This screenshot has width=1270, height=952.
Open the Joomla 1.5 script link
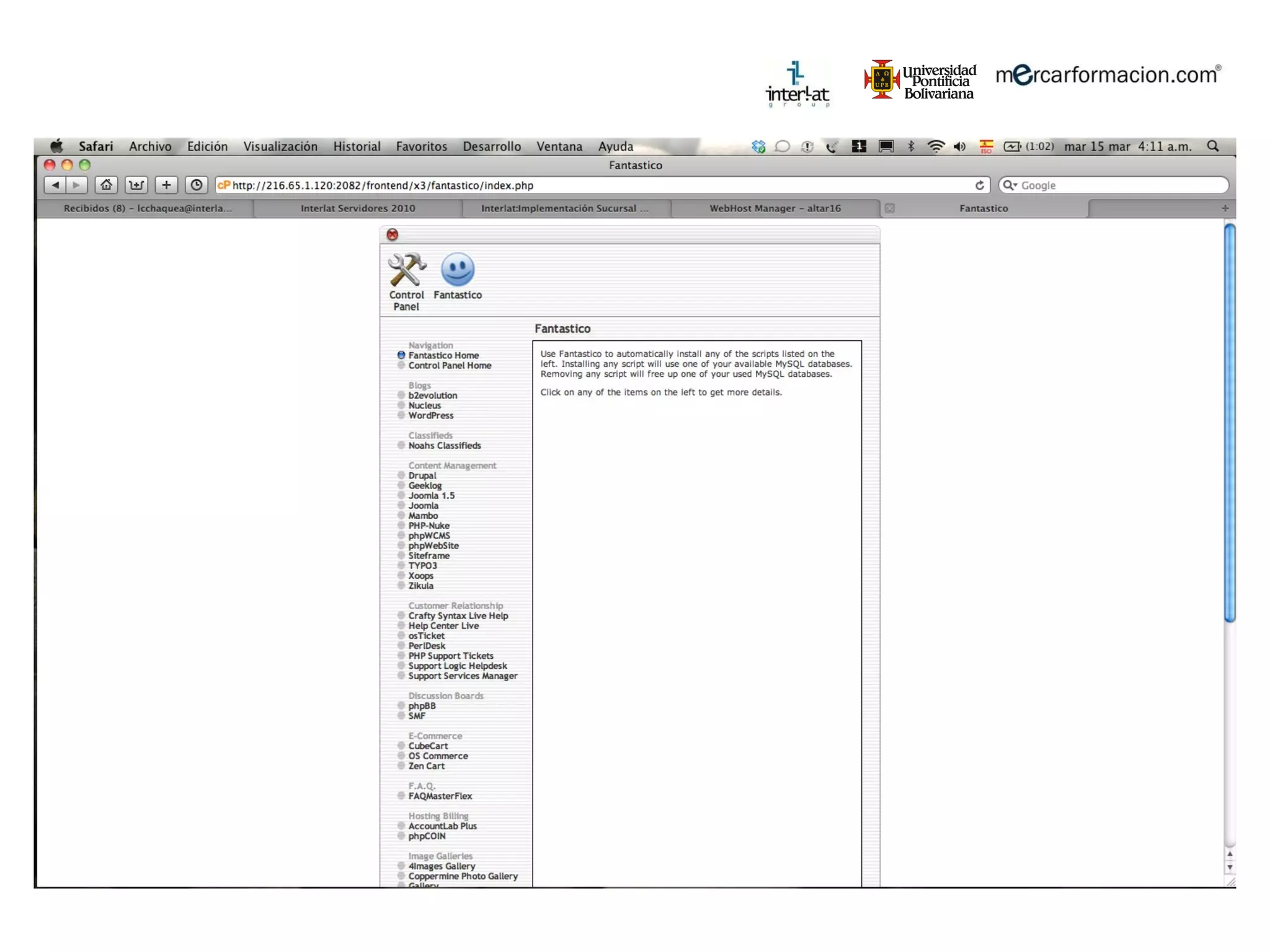pos(431,495)
